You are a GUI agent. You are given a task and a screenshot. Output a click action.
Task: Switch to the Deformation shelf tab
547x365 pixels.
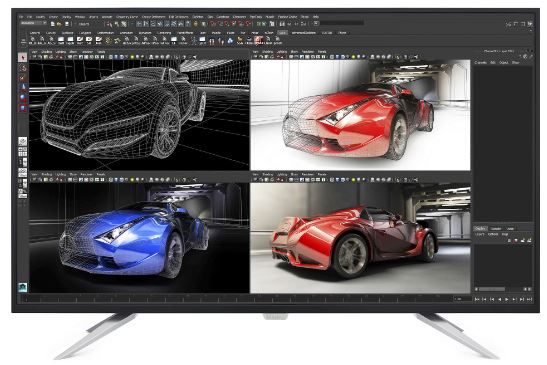105,33
